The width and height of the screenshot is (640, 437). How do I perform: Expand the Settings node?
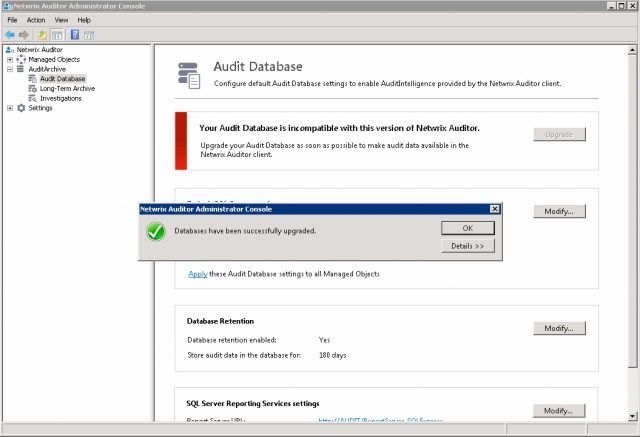point(10,108)
